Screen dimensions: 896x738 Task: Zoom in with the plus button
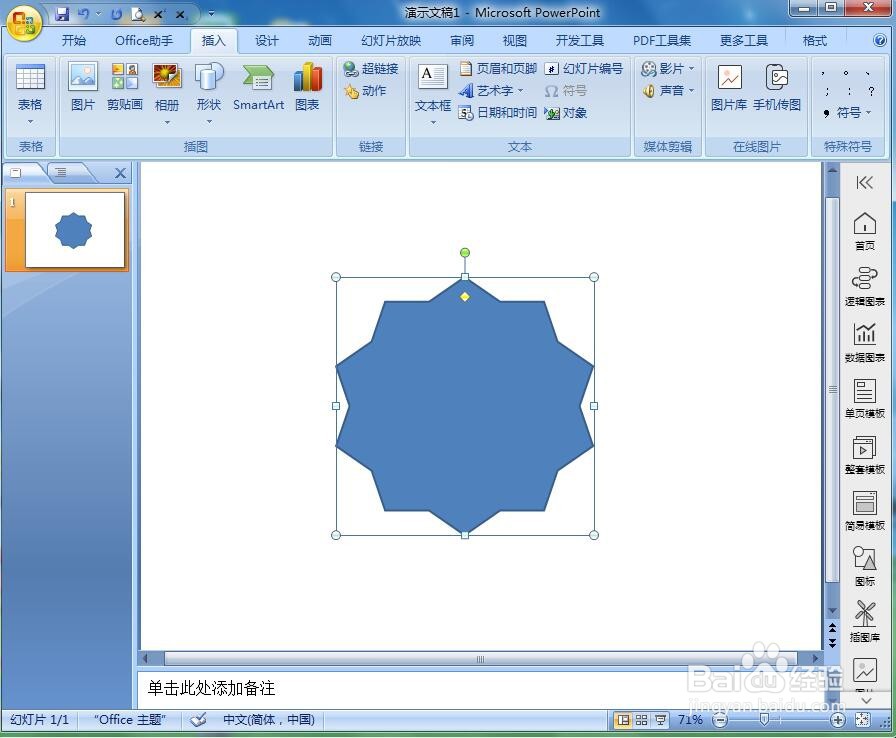point(838,720)
